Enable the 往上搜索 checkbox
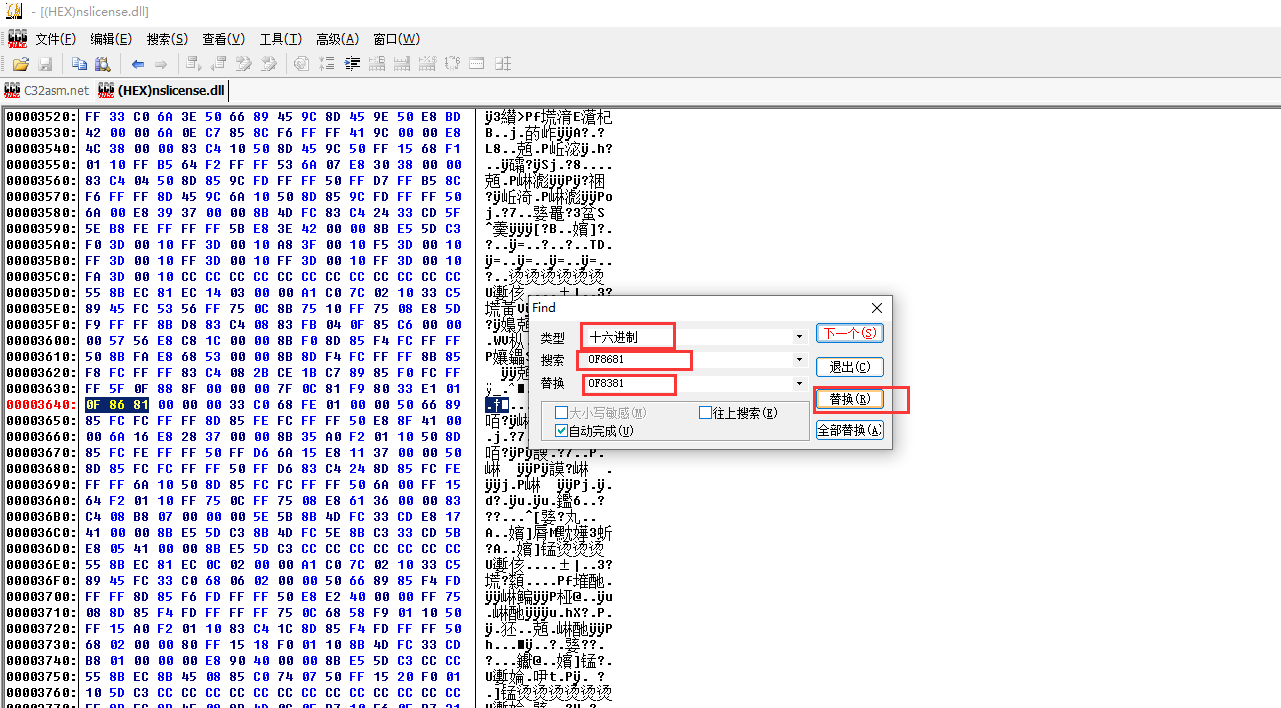Viewport: 1281px width, 708px height. tap(705, 413)
